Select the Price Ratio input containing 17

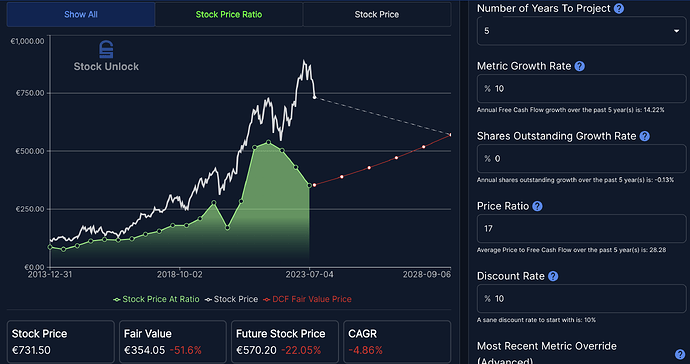(x=581, y=228)
